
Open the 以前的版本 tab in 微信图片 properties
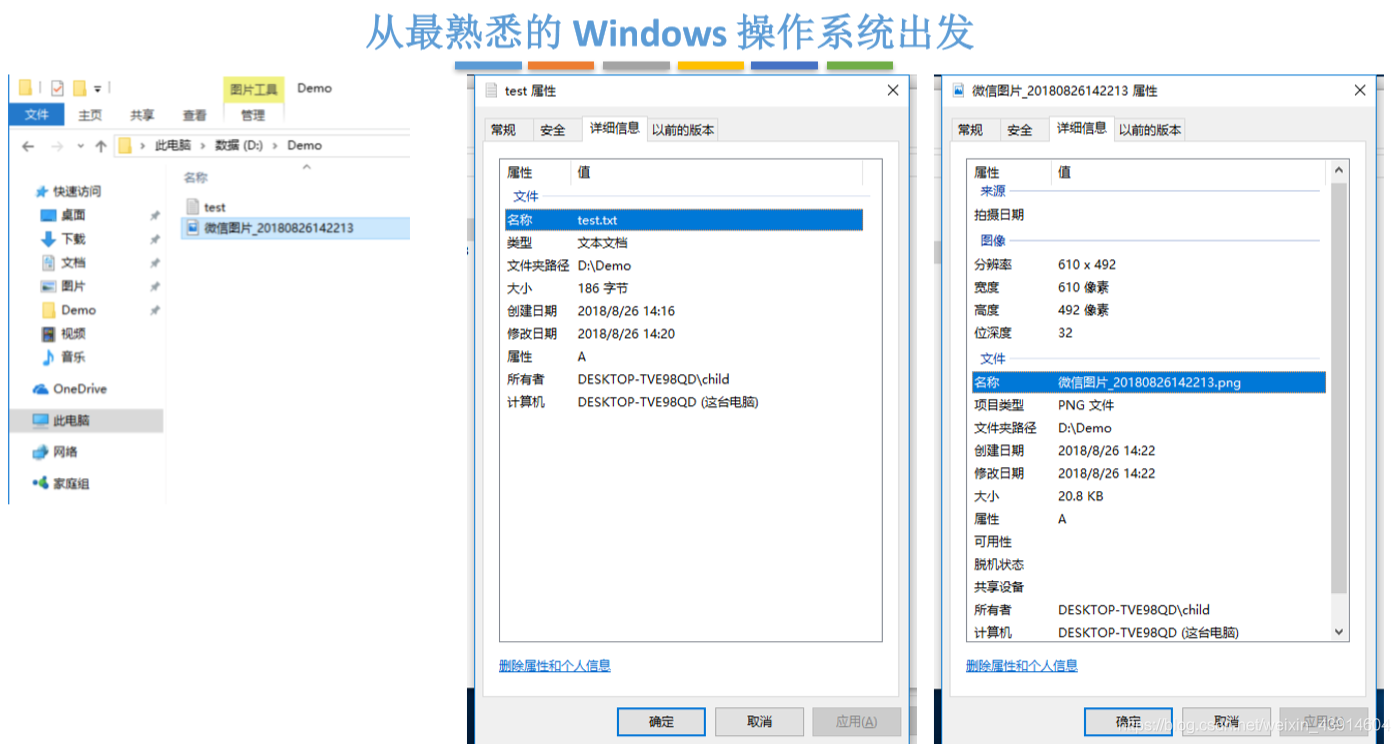click(x=1150, y=130)
